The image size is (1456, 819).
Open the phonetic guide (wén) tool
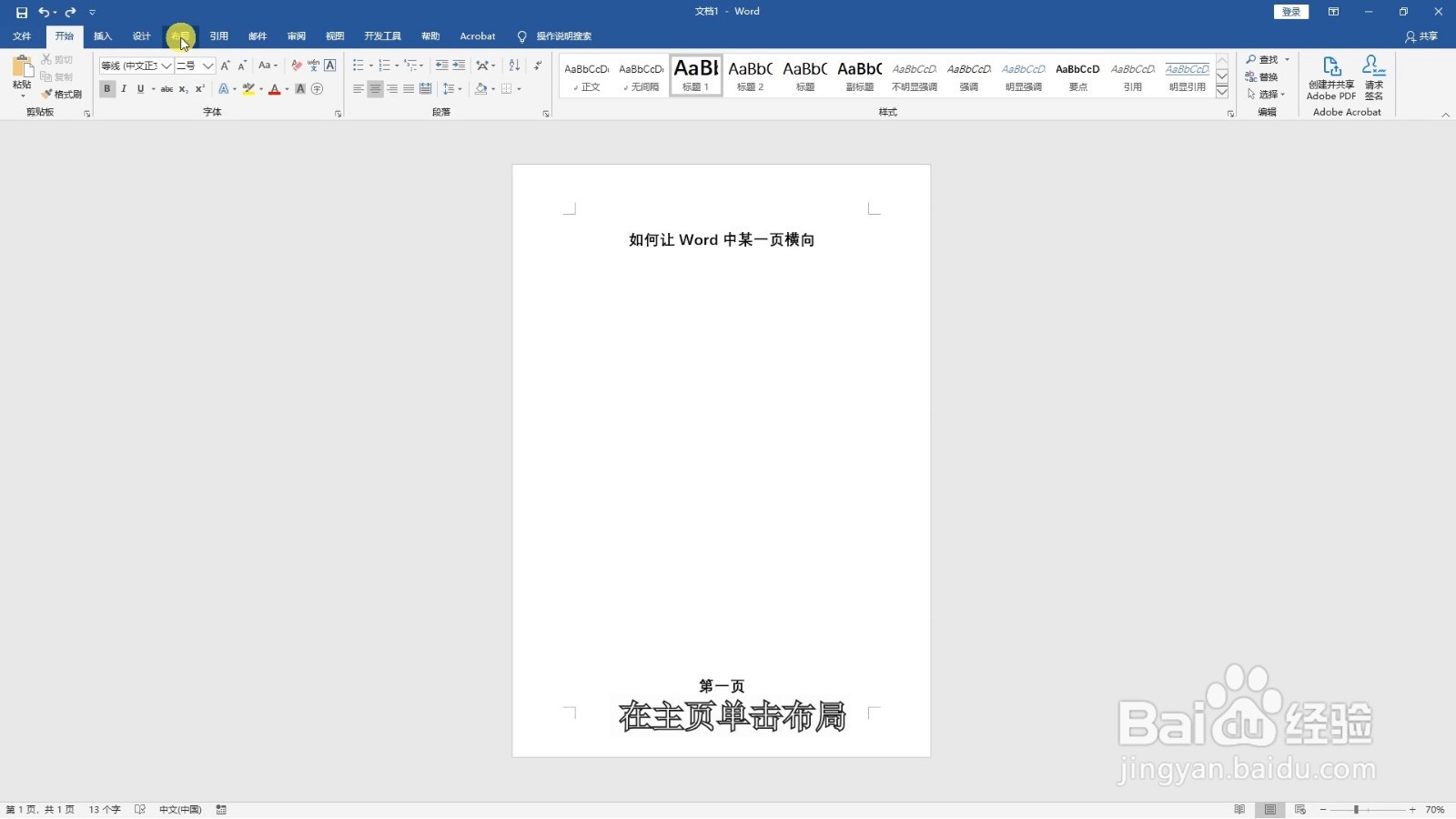313,66
